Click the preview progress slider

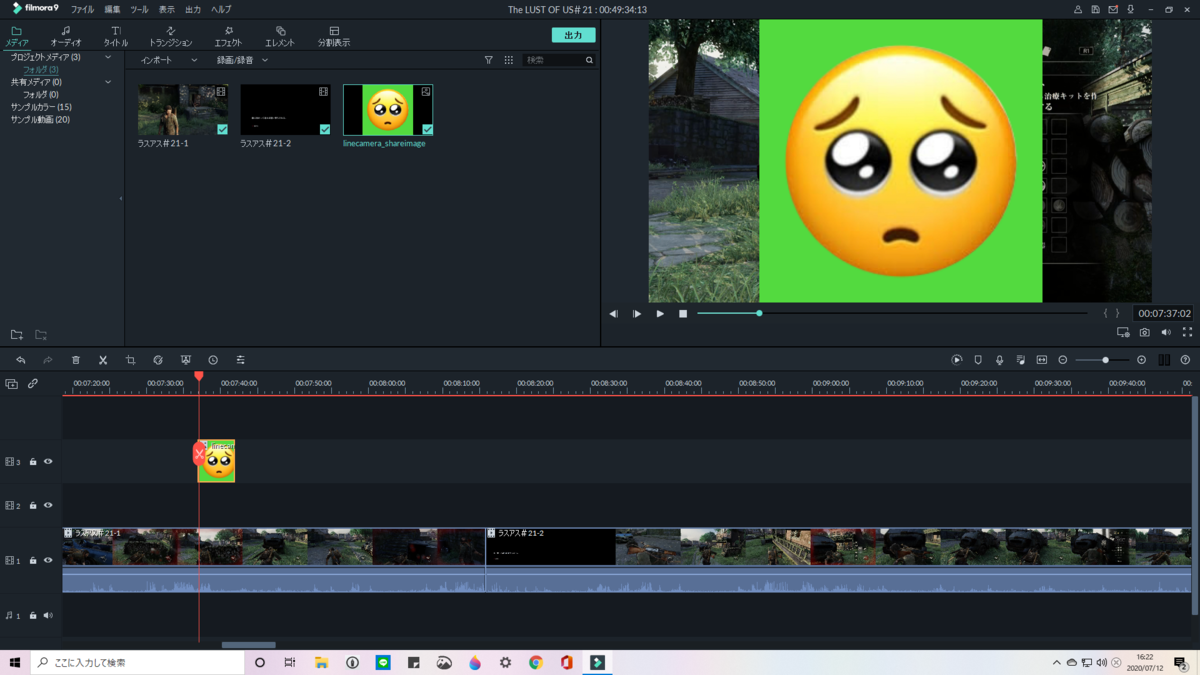pyautogui.click(x=892, y=314)
